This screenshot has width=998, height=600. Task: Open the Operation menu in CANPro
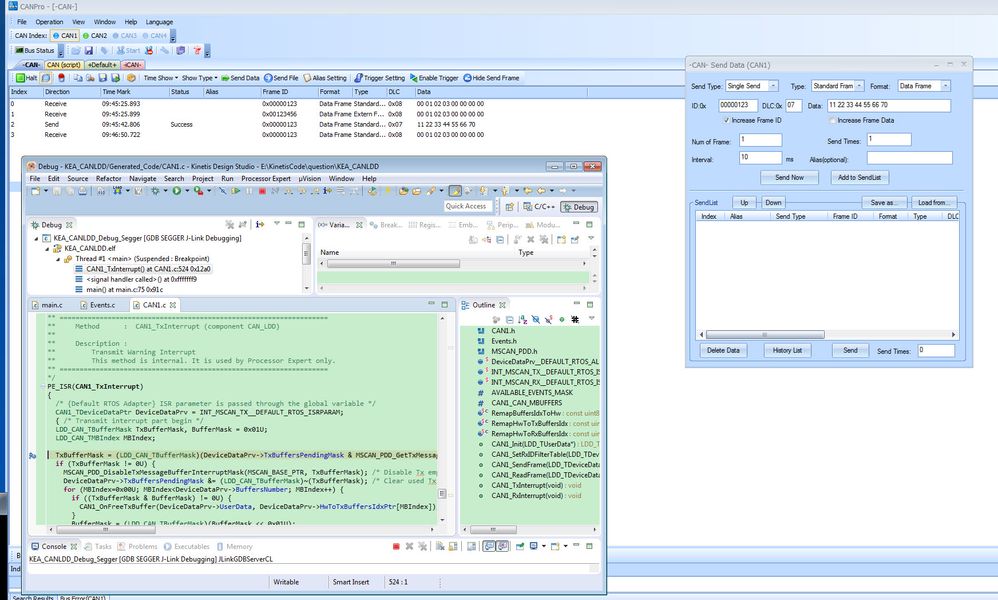[49, 22]
